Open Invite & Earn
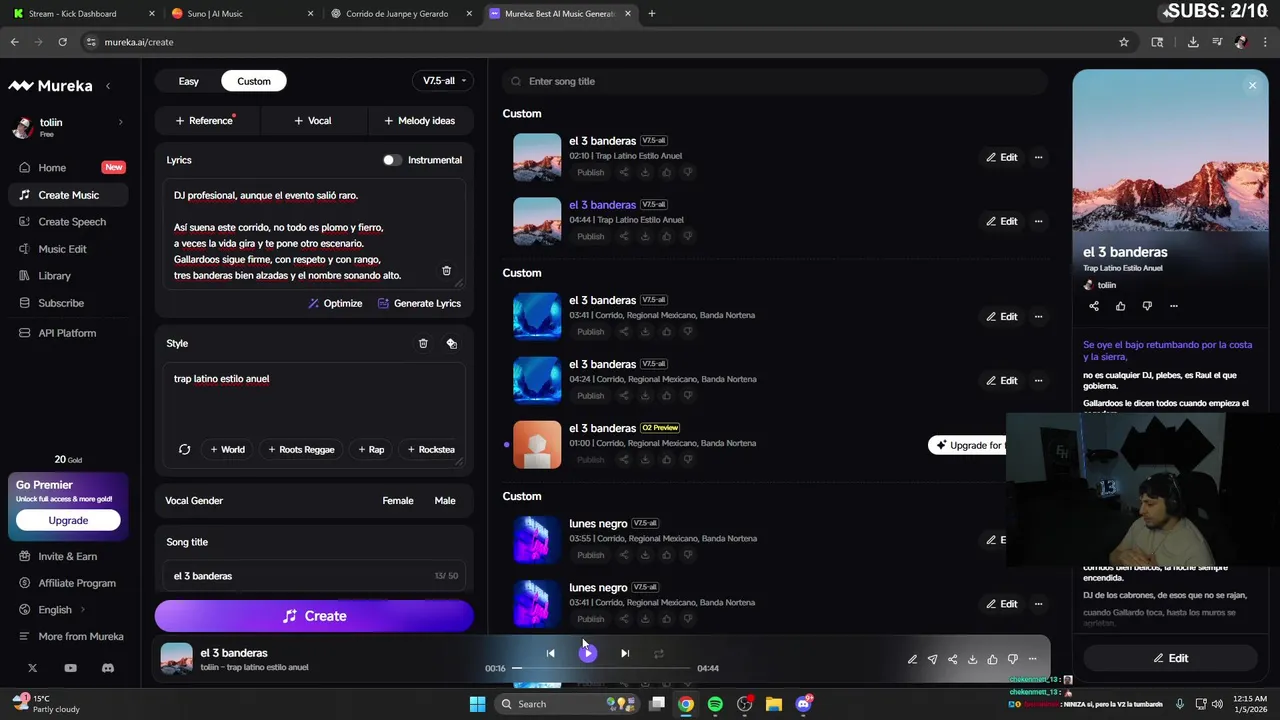 pos(67,556)
